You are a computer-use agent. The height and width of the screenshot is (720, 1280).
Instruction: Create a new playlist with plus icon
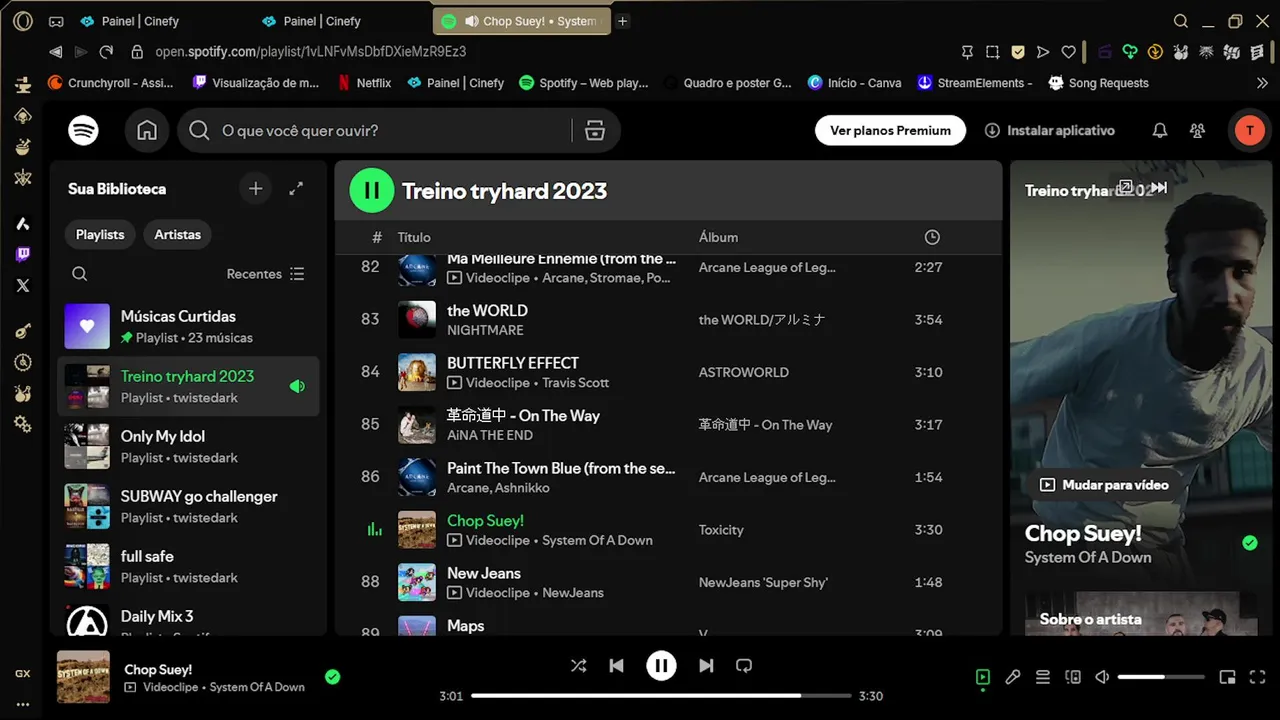[256, 188]
